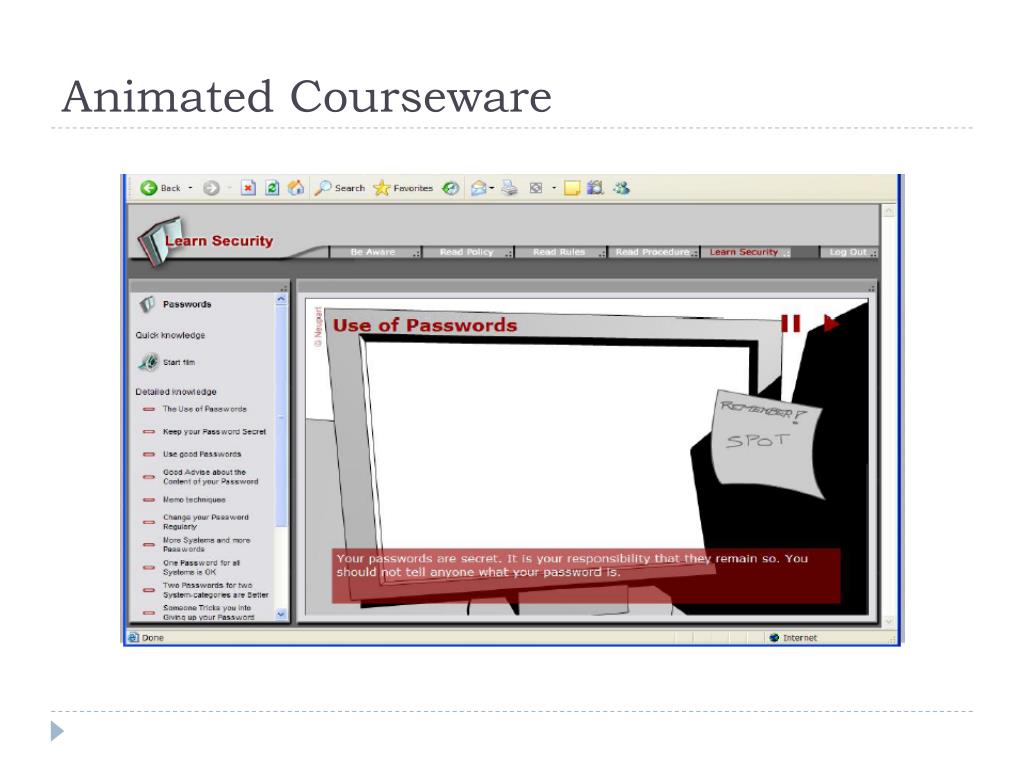The width and height of the screenshot is (1024, 768).
Task: Click the Detailed knowledge heading
Action: pyautogui.click(x=176, y=392)
